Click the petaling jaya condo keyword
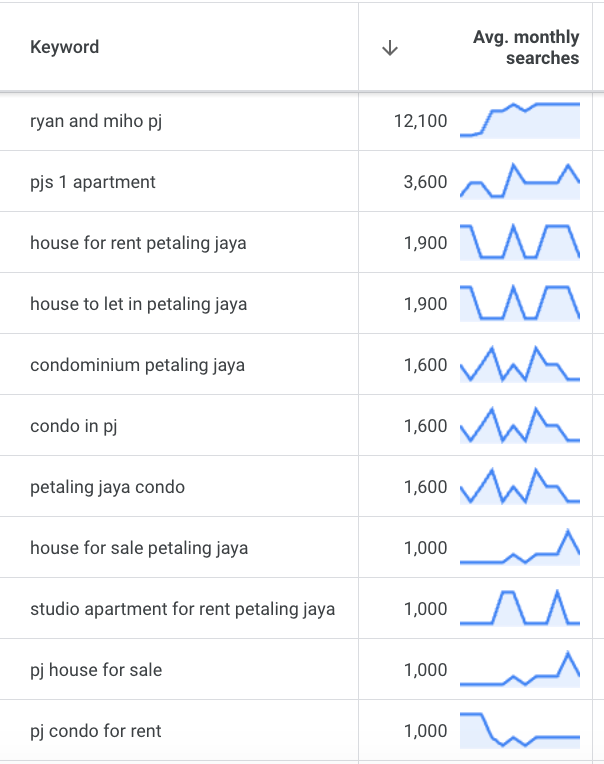This screenshot has height=764, width=604. (x=107, y=487)
